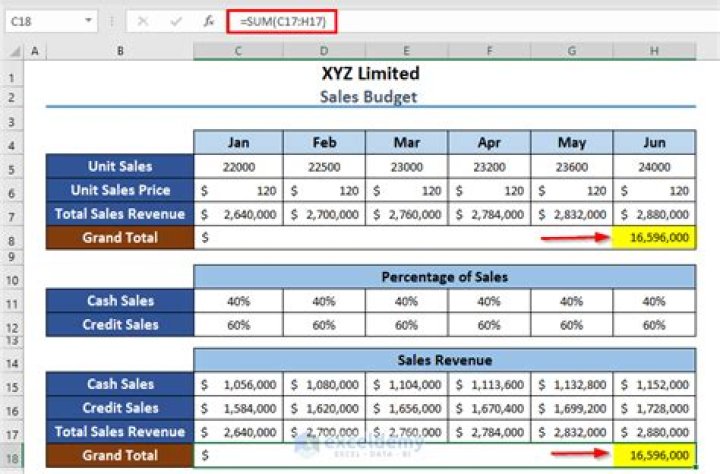Click the Insert Function fx icon
The width and height of the screenshot is (720, 474).
coord(207,20)
